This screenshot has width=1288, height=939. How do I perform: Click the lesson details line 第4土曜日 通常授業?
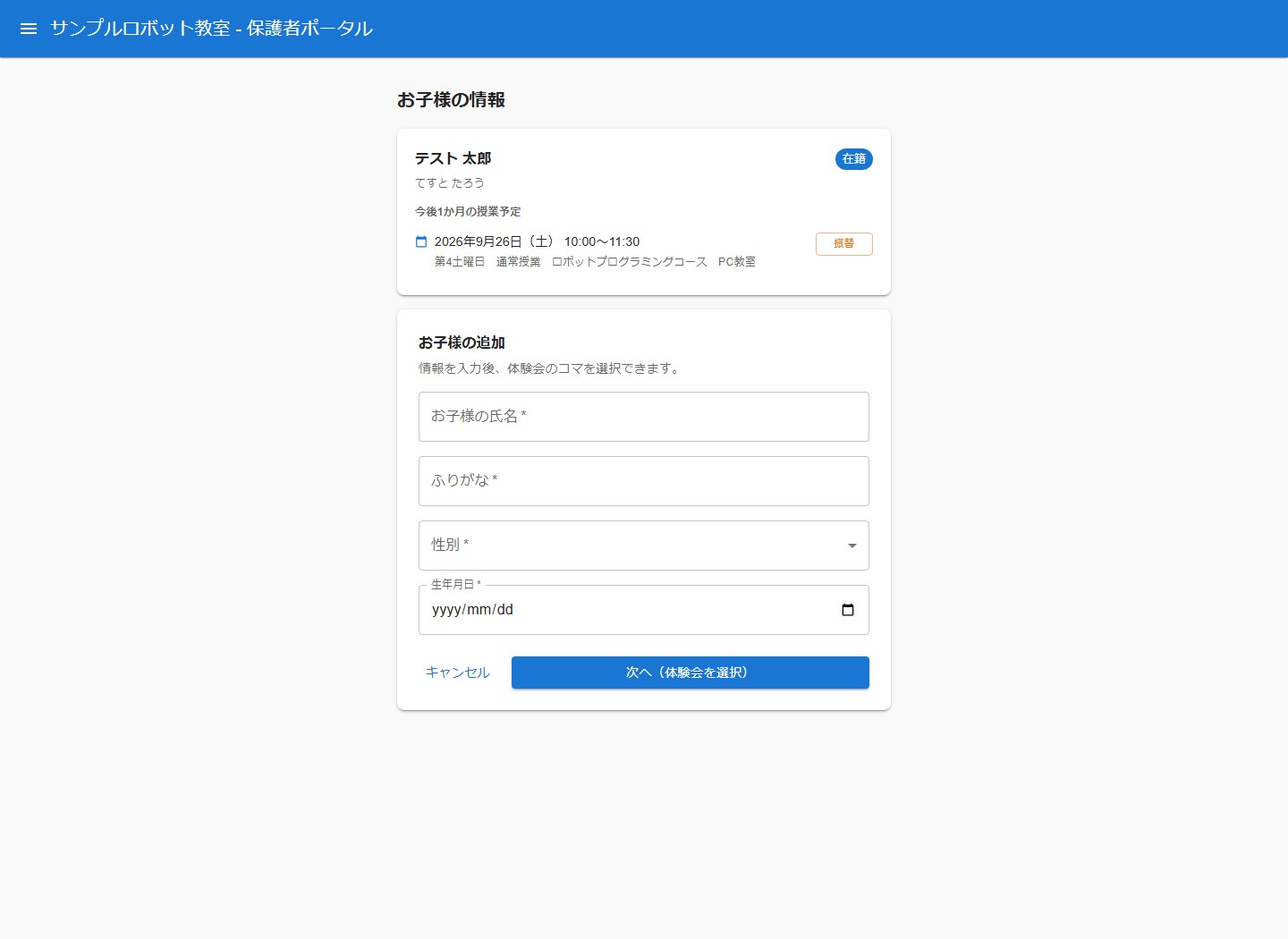coord(595,262)
